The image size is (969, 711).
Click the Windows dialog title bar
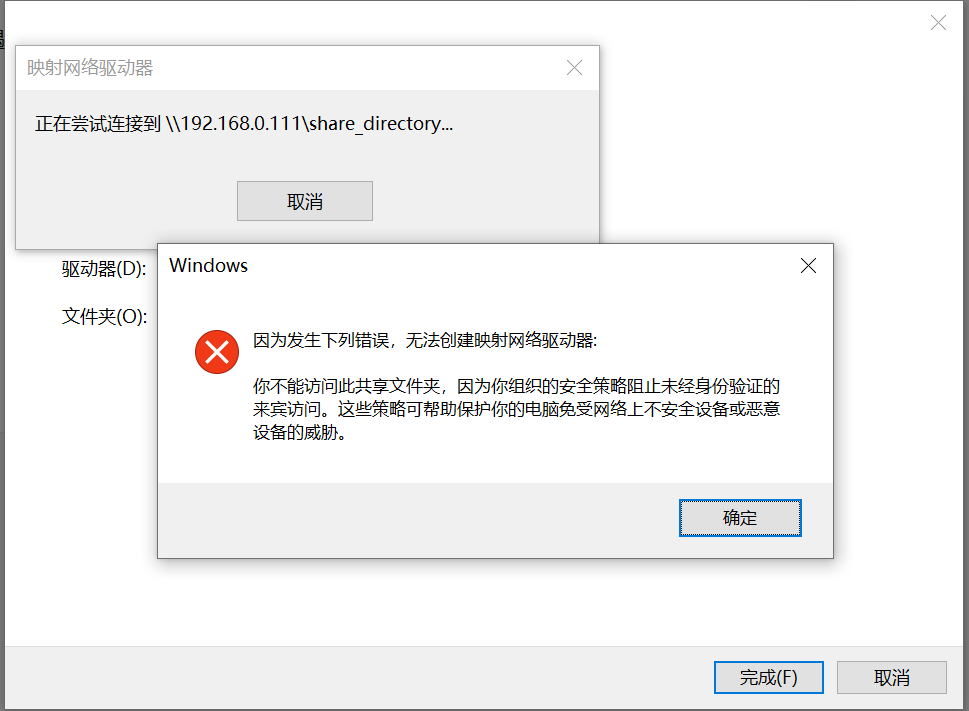coord(482,266)
